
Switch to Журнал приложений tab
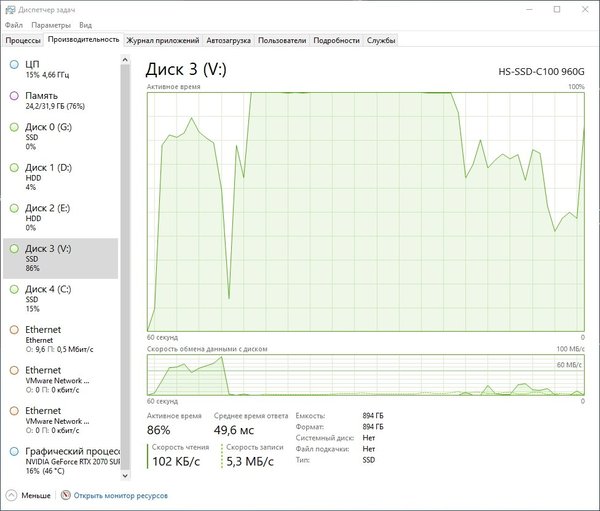163,40
